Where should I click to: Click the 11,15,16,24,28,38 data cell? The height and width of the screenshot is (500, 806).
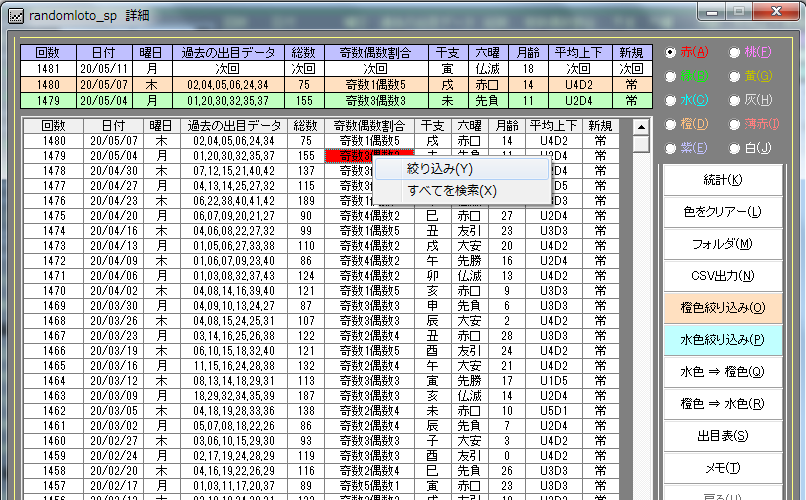(234, 366)
